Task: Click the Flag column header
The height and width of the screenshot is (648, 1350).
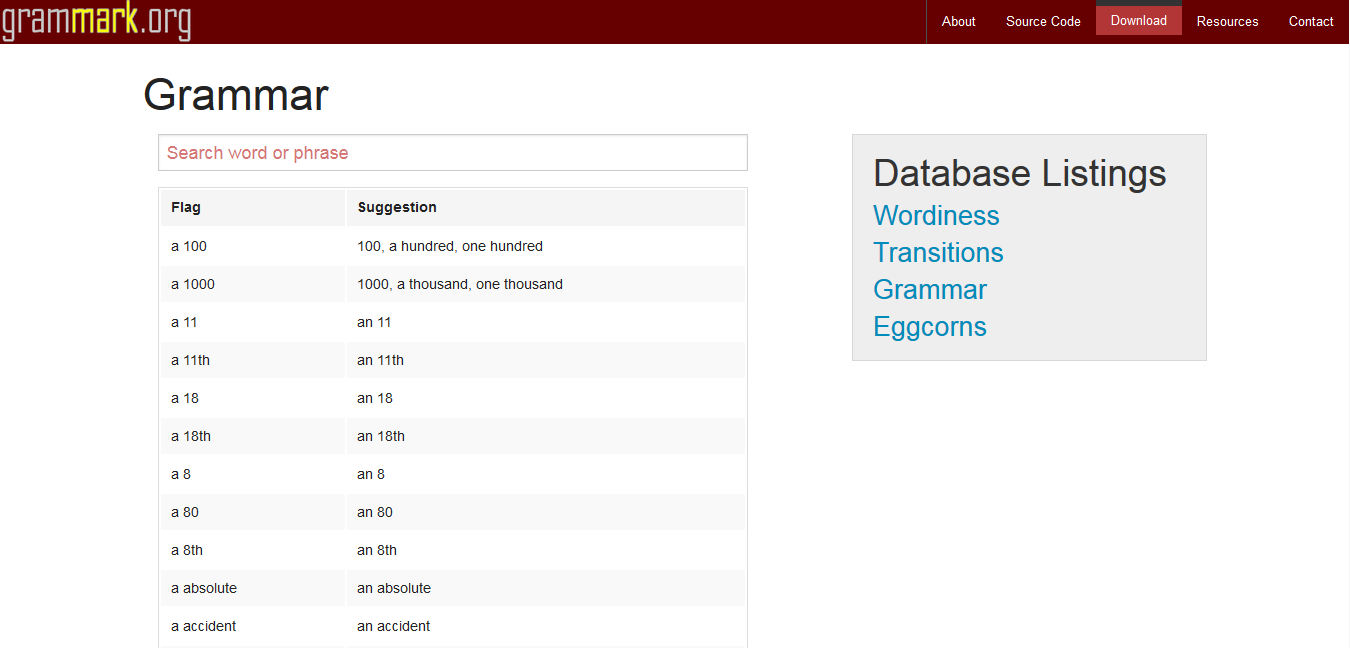Action: pos(253,207)
